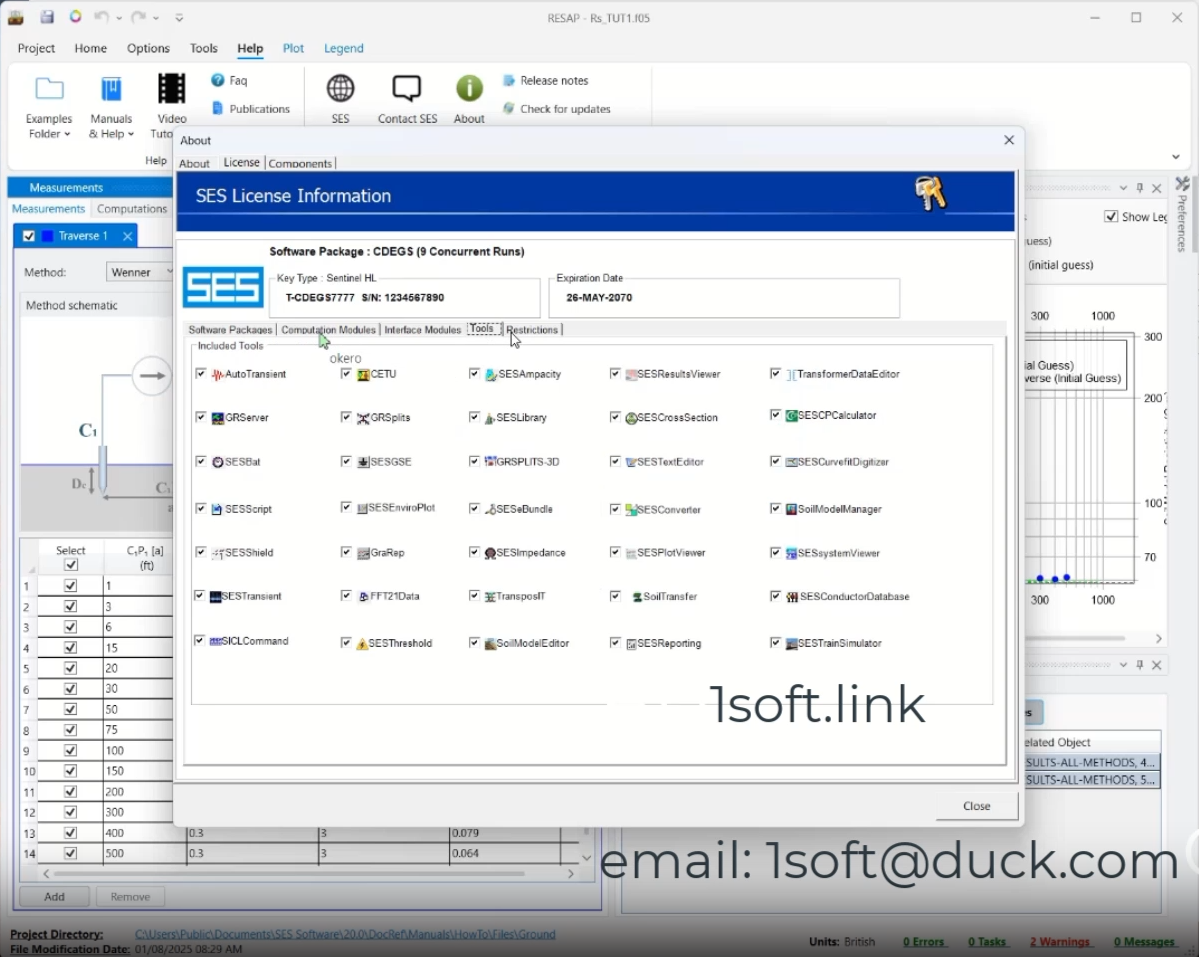Click the SoilModelManager icon

pos(791,509)
